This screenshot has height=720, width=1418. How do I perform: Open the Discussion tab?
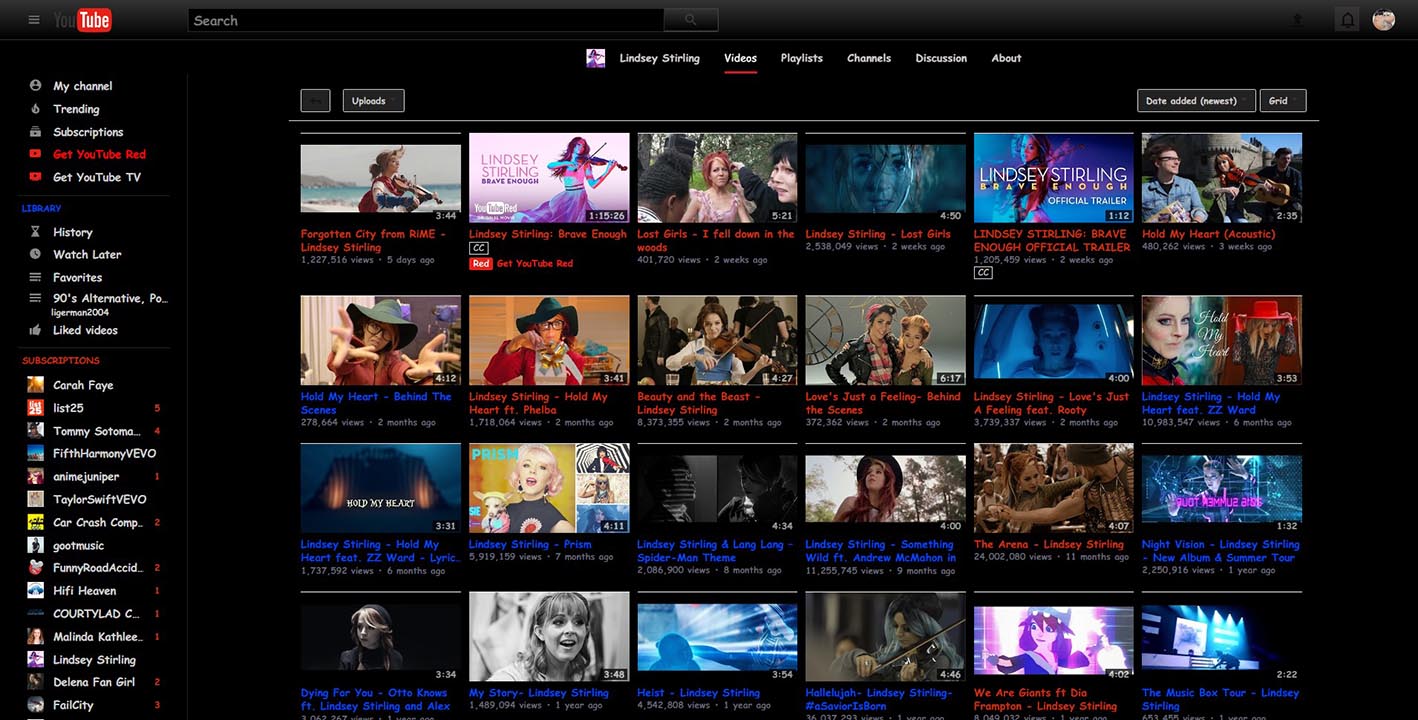(x=941, y=58)
